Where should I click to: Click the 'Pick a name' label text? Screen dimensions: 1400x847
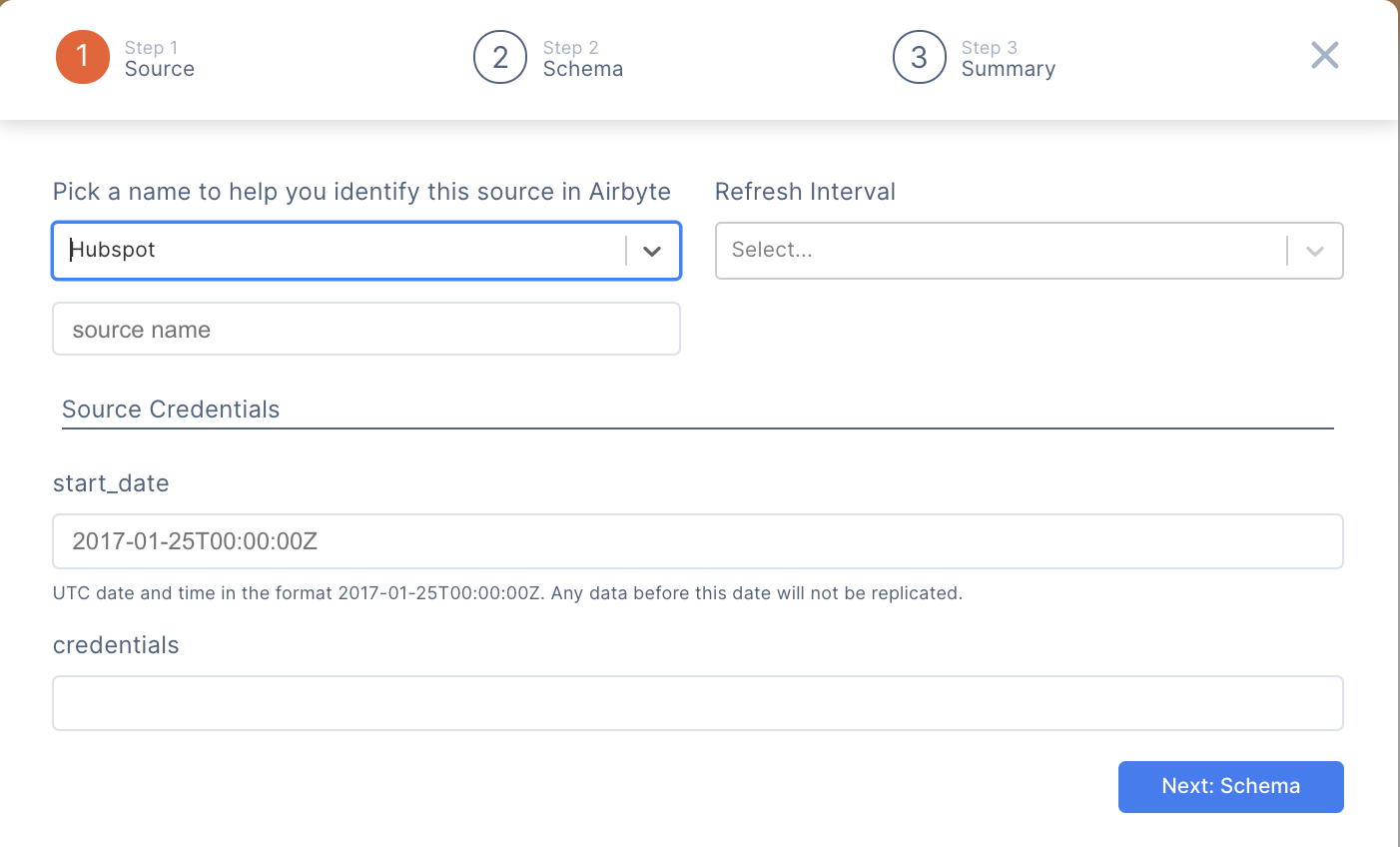[x=361, y=192]
